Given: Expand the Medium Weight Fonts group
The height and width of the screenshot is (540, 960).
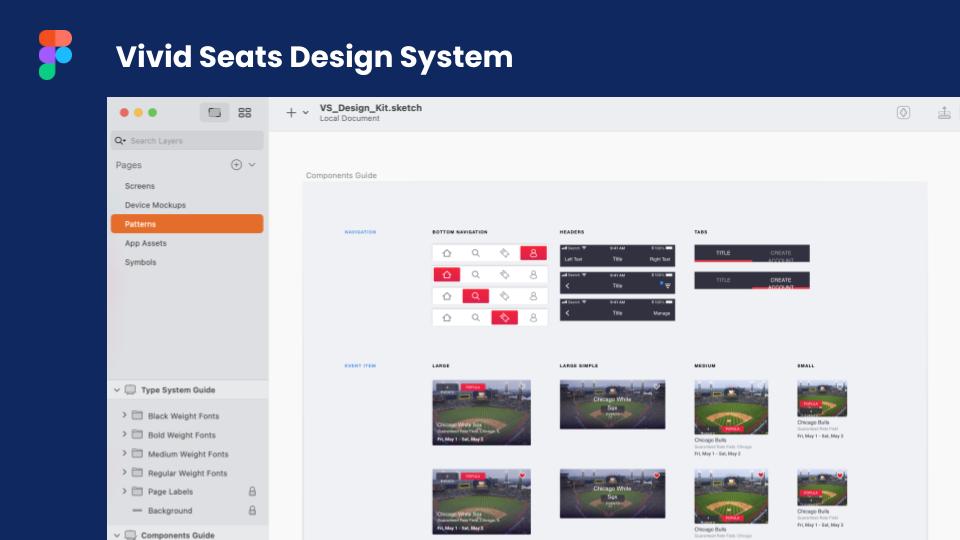Looking at the screenshot, I should [124, 453].
